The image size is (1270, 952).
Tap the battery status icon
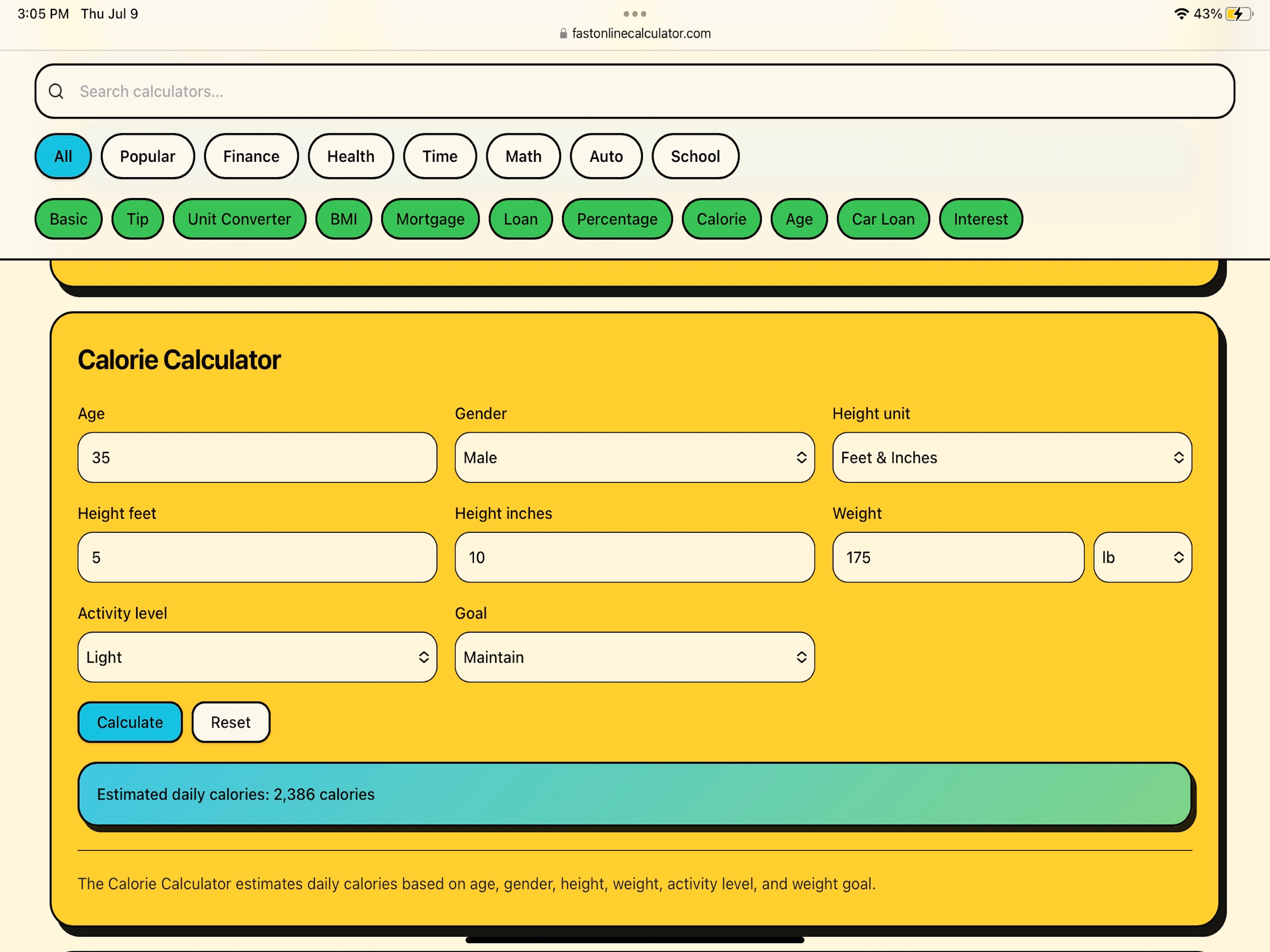[1239, 14]
